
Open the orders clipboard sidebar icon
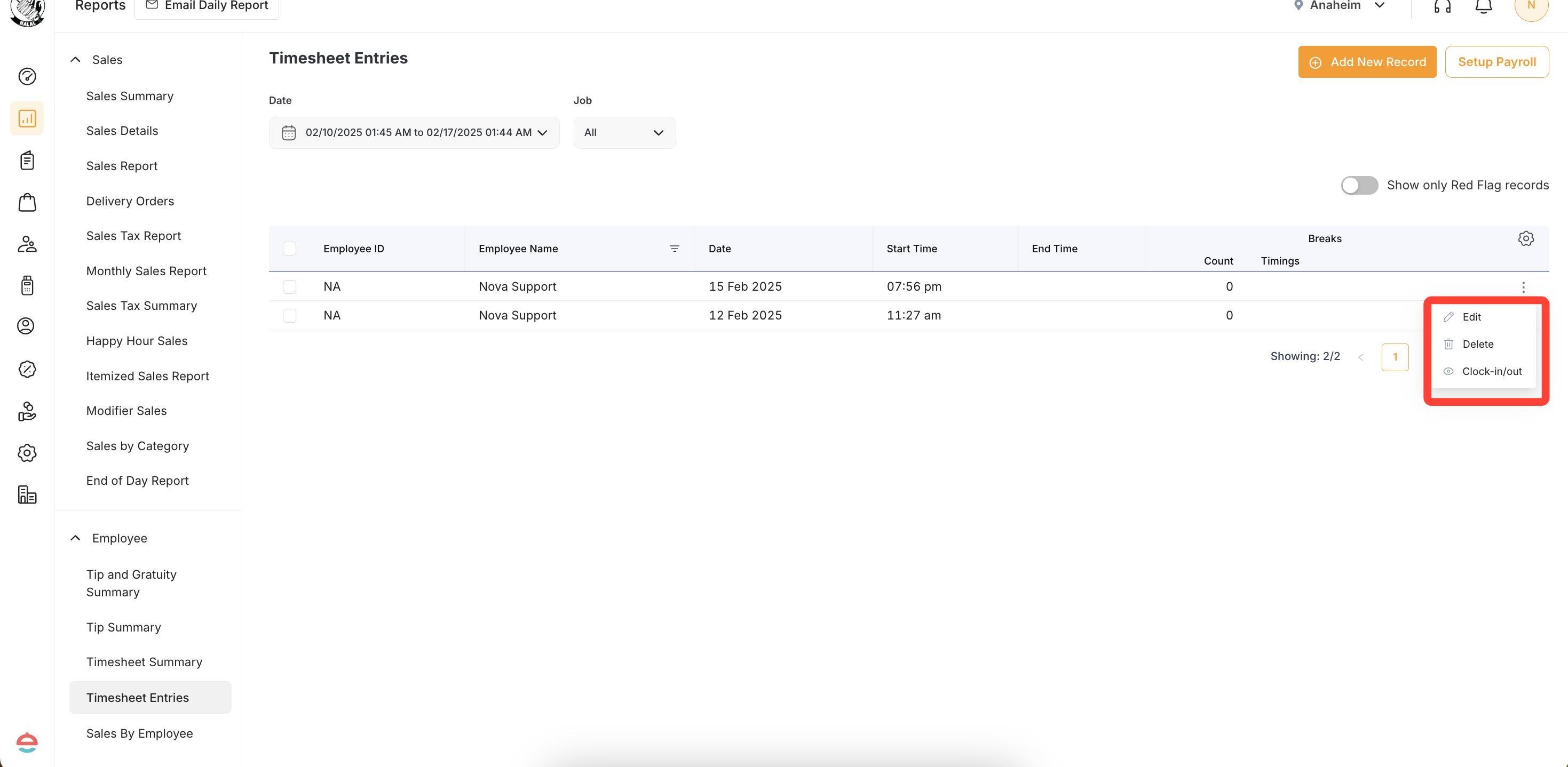[27, 161]
